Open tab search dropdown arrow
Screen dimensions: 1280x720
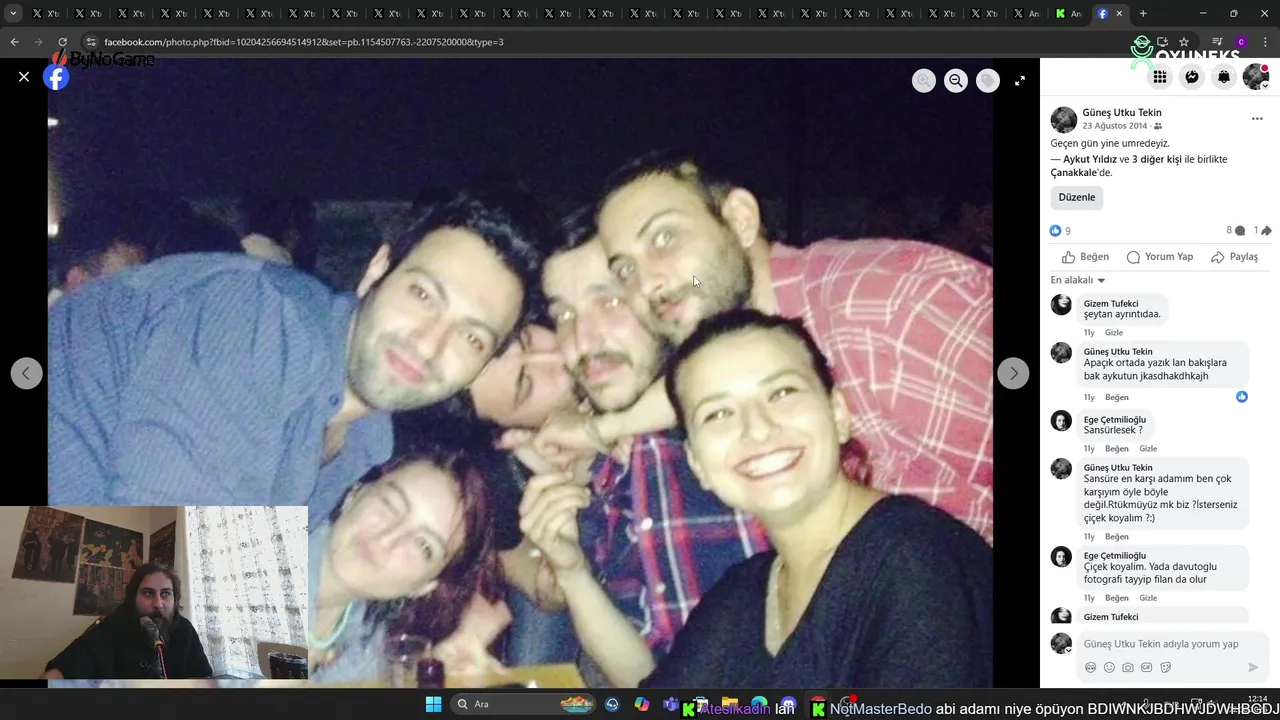[x=13, y=13]
